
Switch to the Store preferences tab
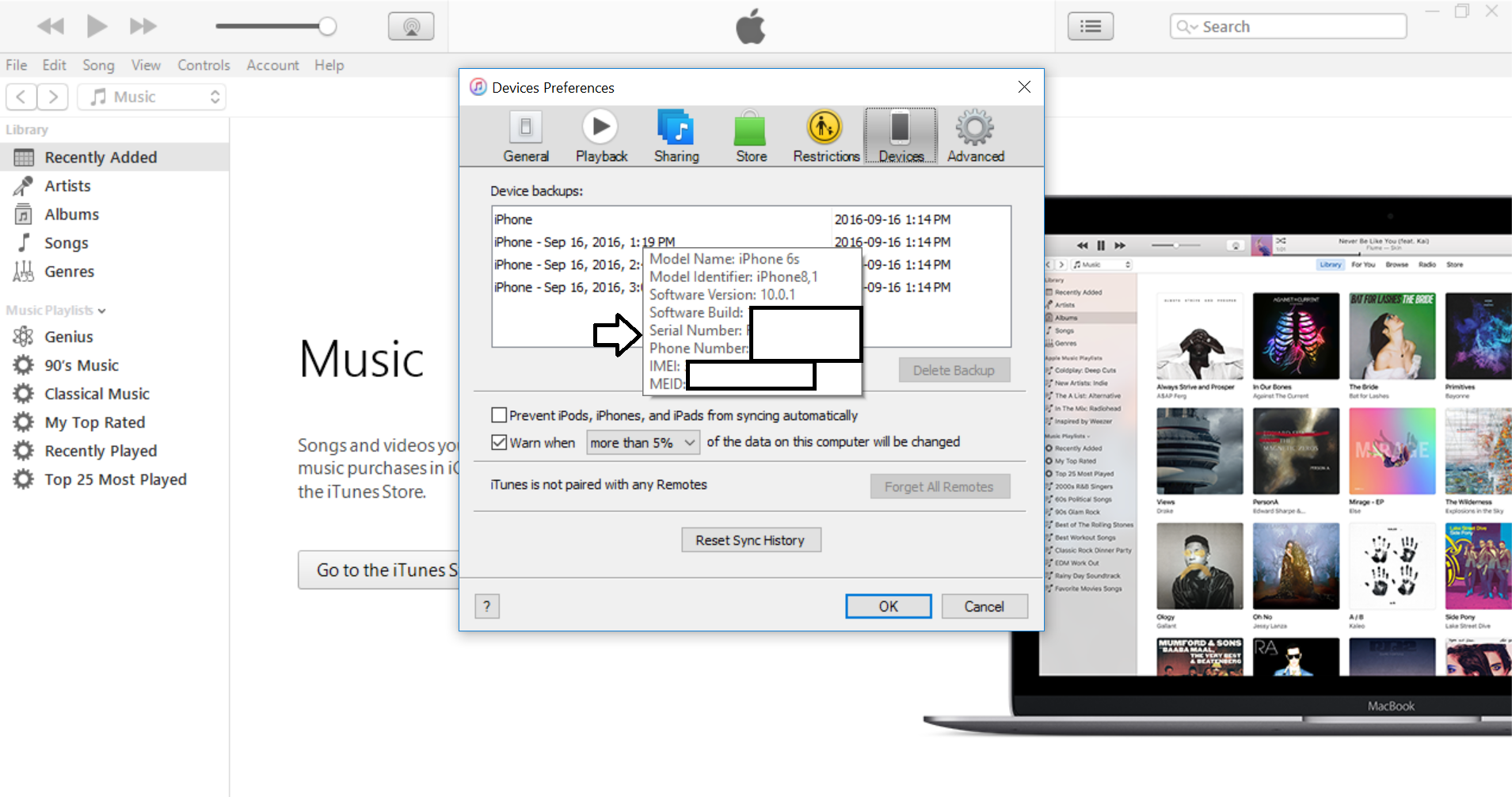coord(751,136)
